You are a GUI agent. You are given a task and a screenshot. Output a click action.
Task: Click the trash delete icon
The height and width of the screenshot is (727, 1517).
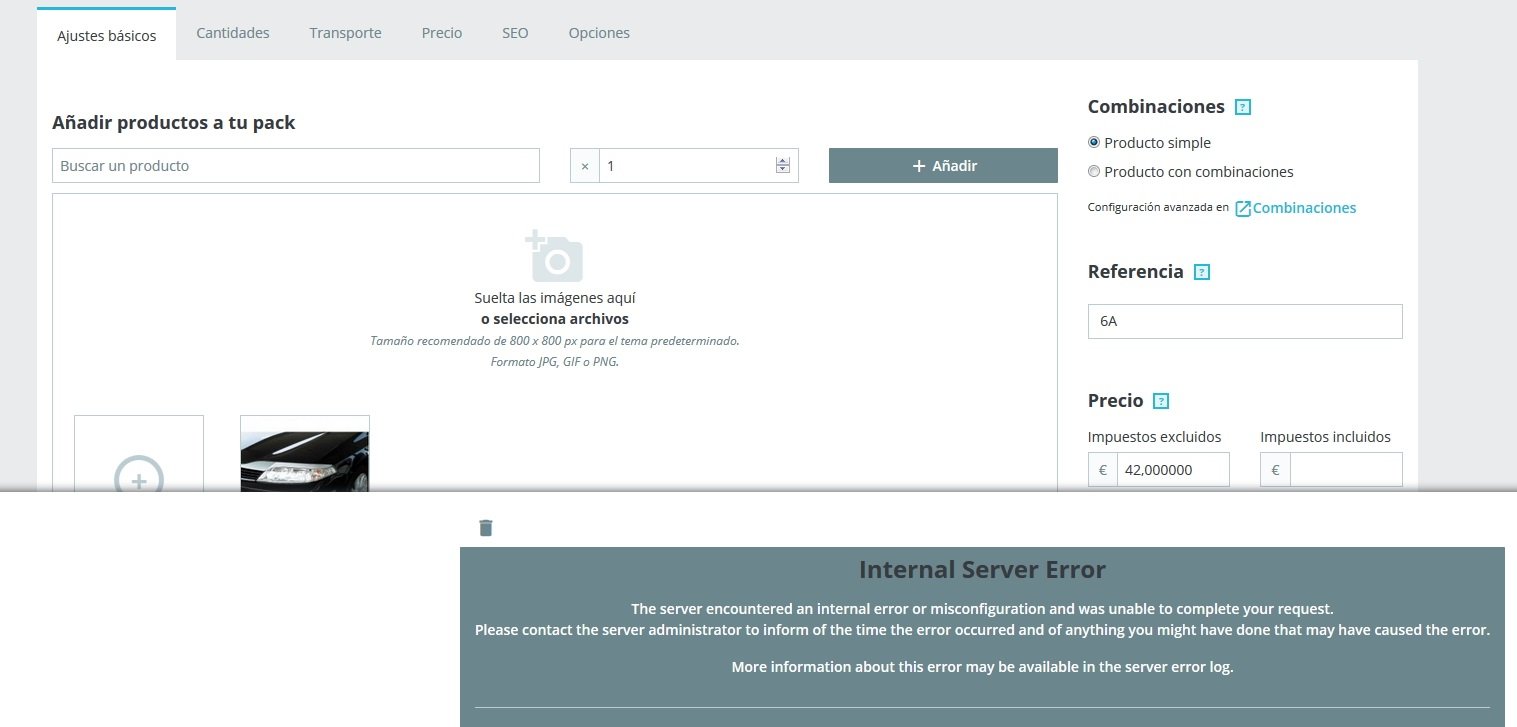[x=486, y=528]
